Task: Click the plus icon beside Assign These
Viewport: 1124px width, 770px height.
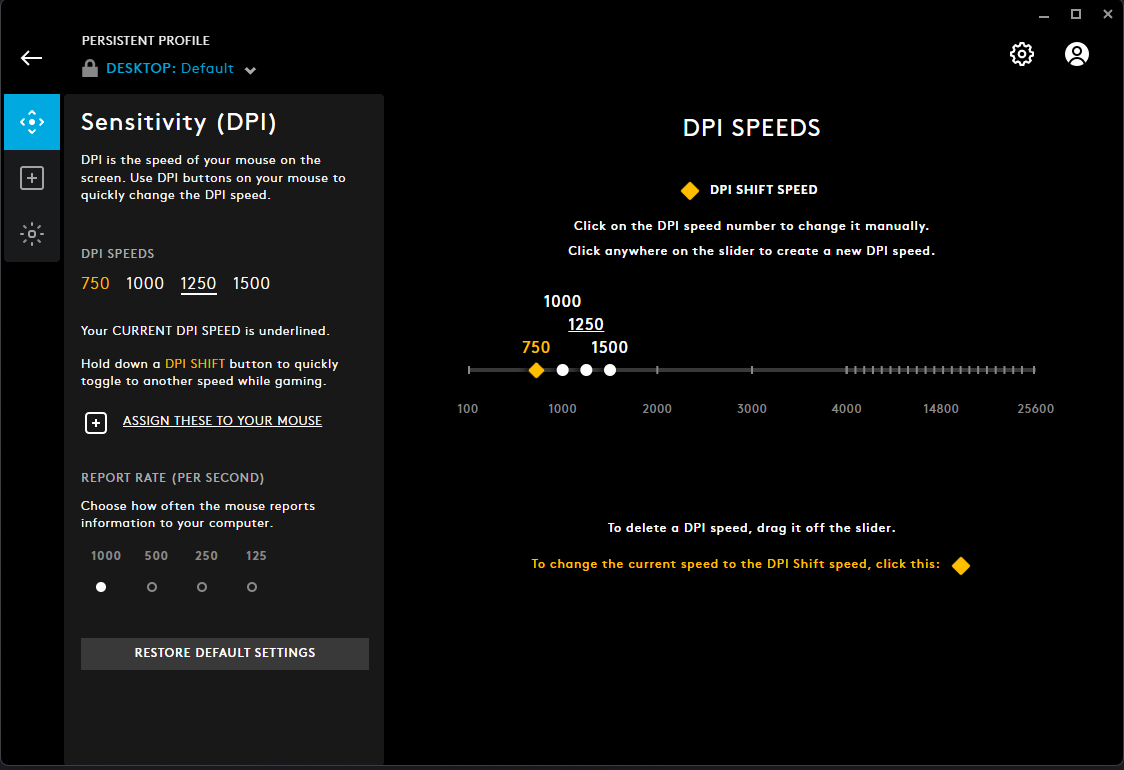Action: click(x=96, y=423)
